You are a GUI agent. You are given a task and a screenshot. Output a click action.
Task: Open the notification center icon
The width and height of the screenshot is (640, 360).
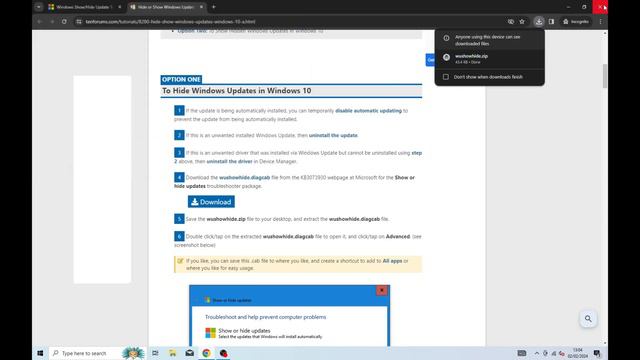pyautogui.click(x=597, y=353)
